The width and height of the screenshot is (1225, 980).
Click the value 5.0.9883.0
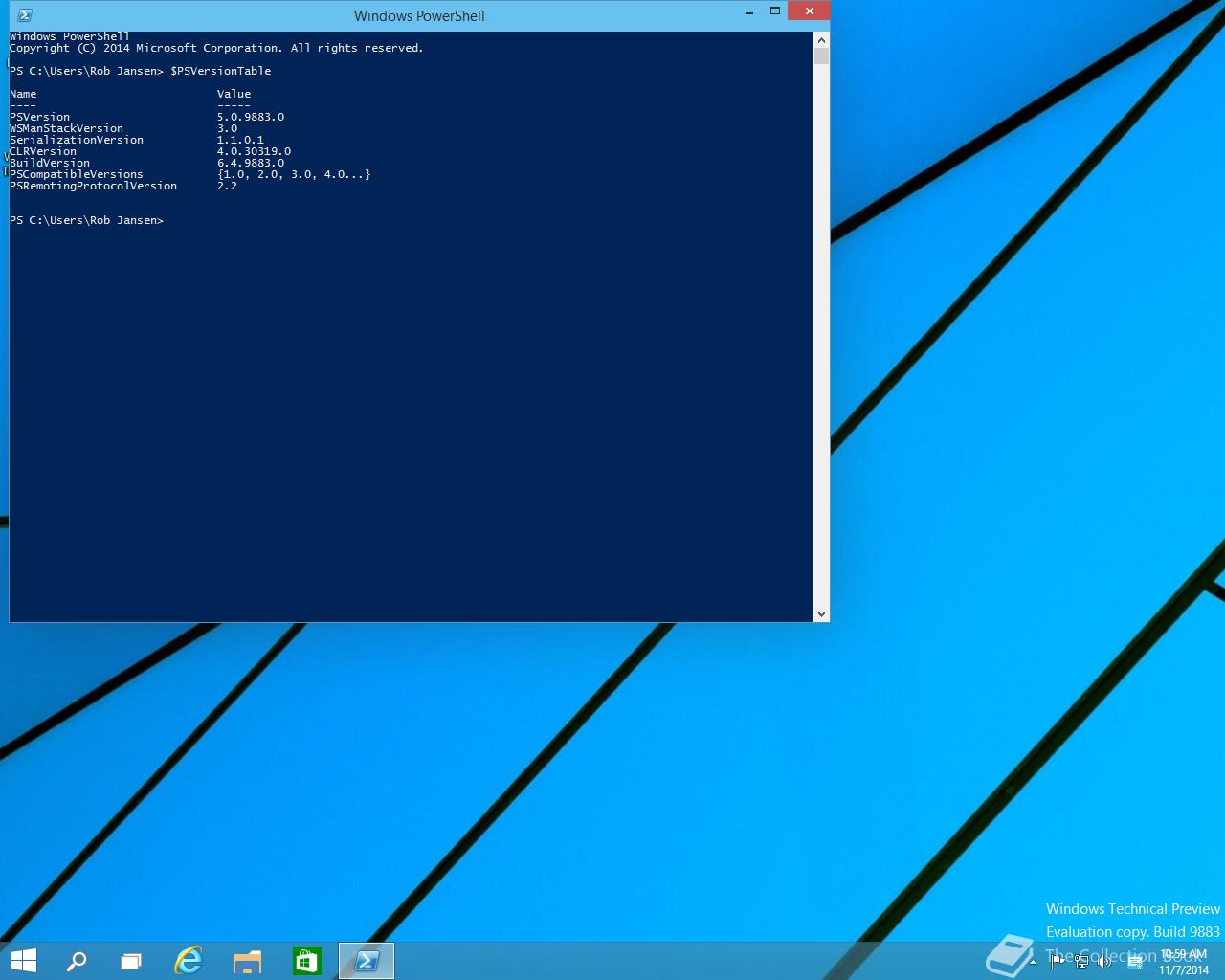click(251, 117)
